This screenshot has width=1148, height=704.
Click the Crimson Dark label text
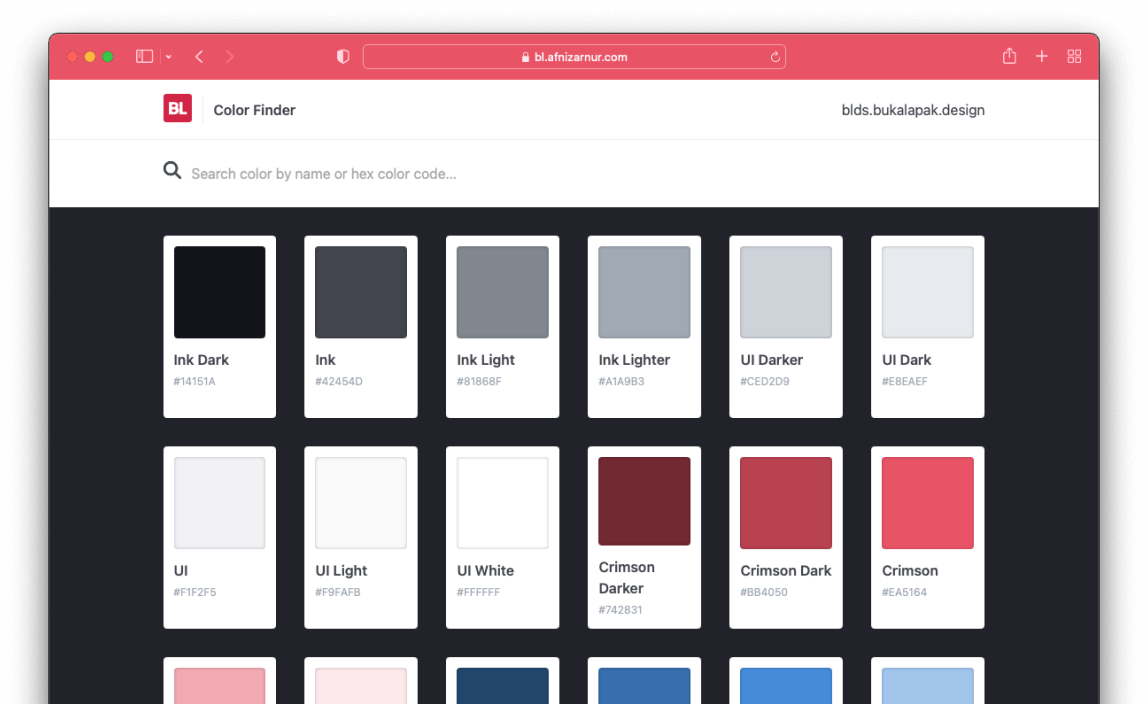pyautogui.click(x=786, y=571)
